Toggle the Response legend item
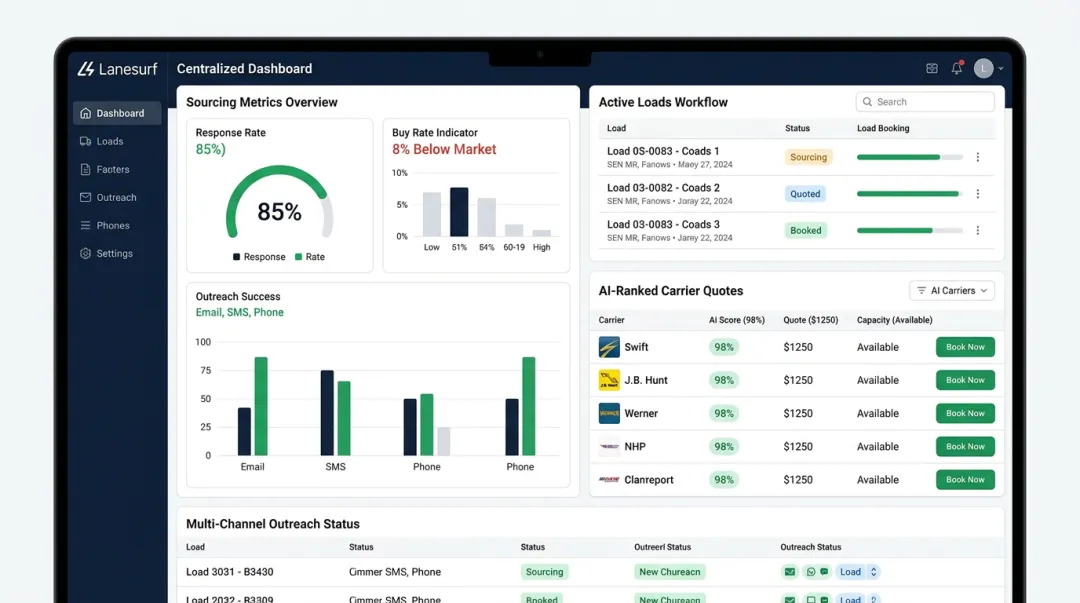 [x=259, y=257]
